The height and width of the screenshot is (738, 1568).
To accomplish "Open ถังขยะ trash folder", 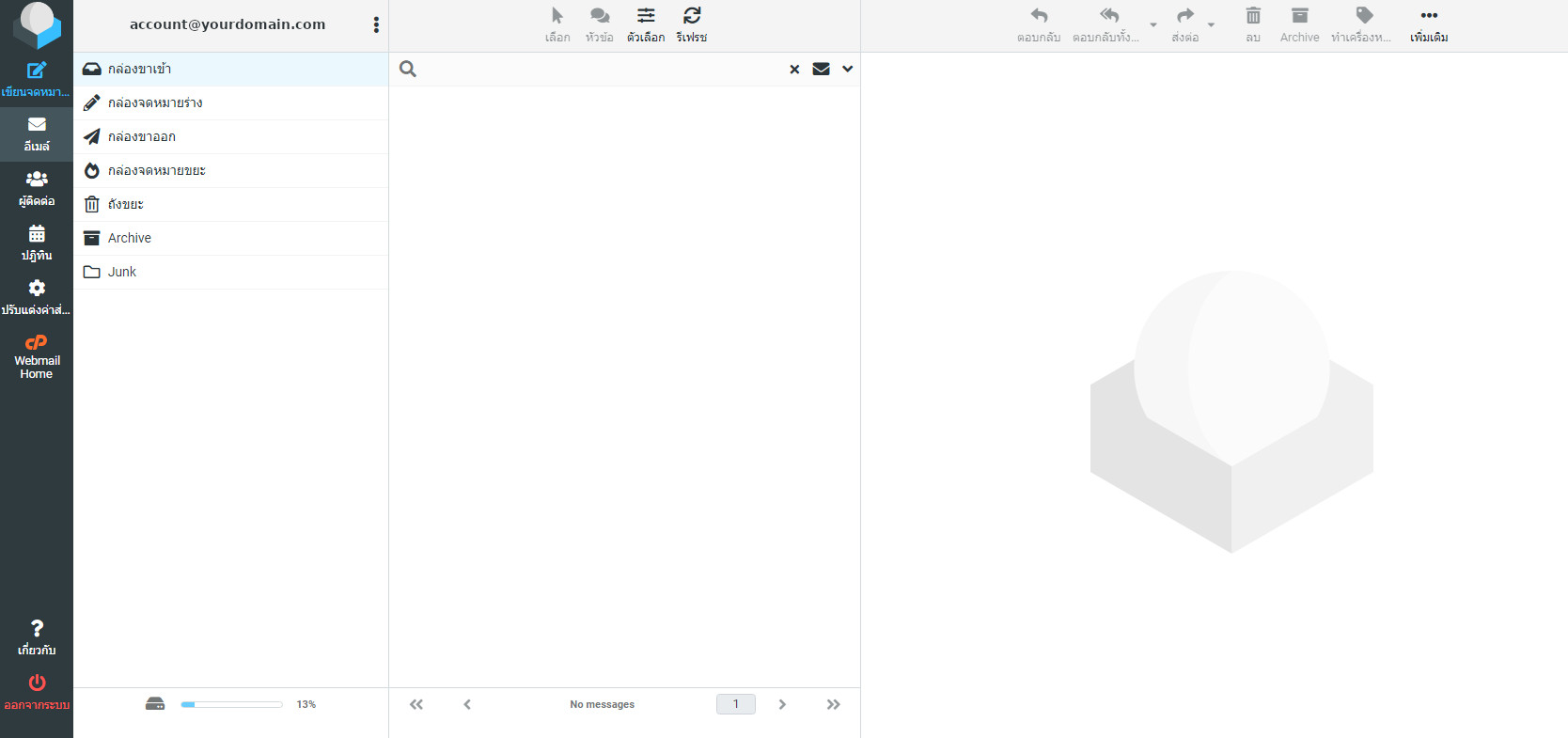I will click(231, 204).
